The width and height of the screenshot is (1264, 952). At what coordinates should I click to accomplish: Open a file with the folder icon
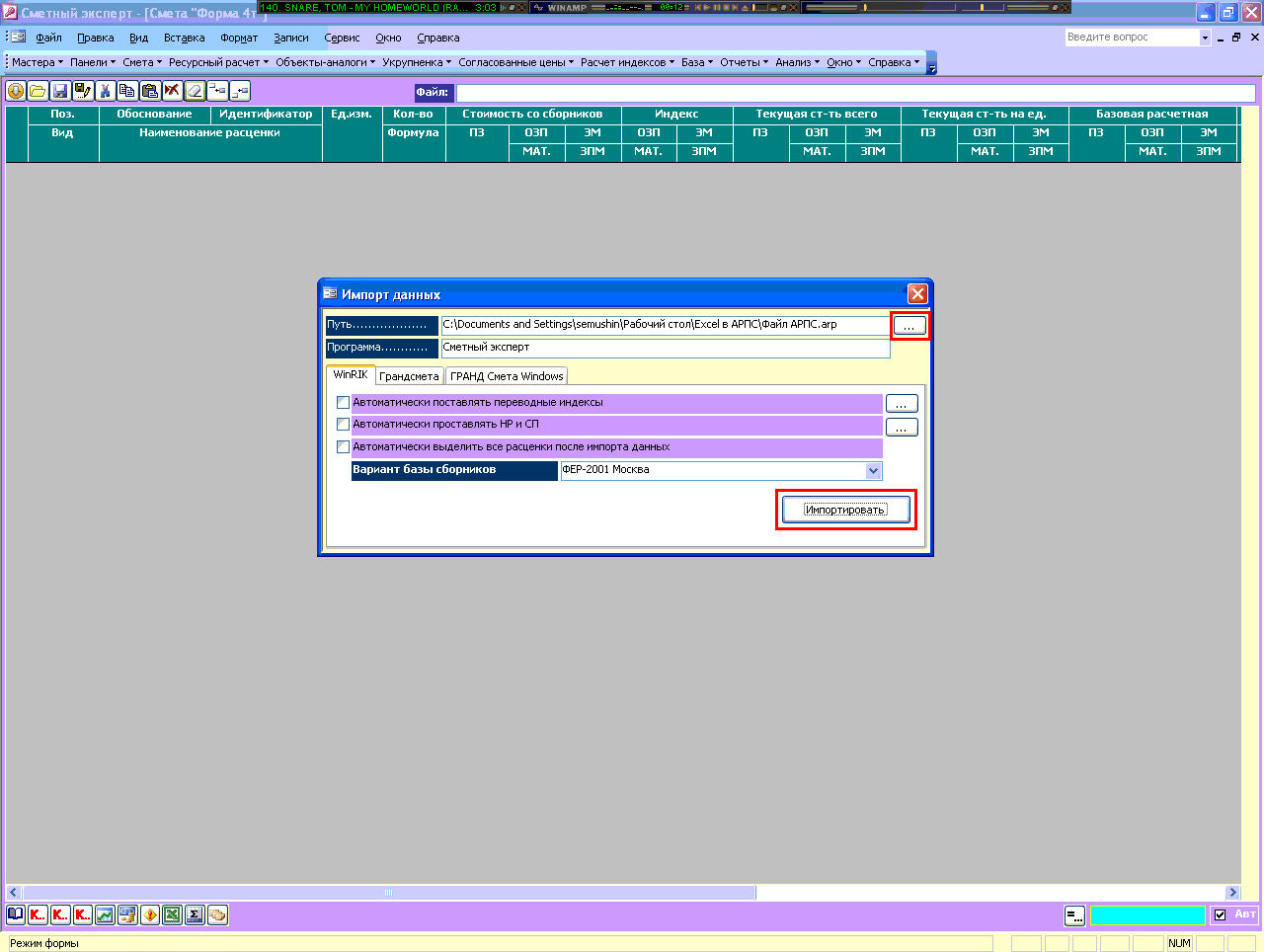click(38, 91)
